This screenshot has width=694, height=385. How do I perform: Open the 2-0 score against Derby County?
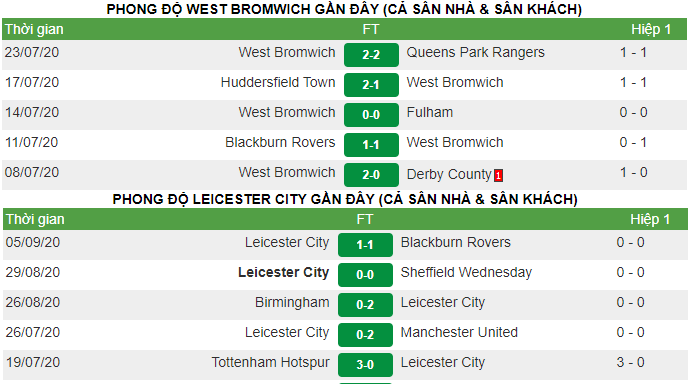pos(371,175)
